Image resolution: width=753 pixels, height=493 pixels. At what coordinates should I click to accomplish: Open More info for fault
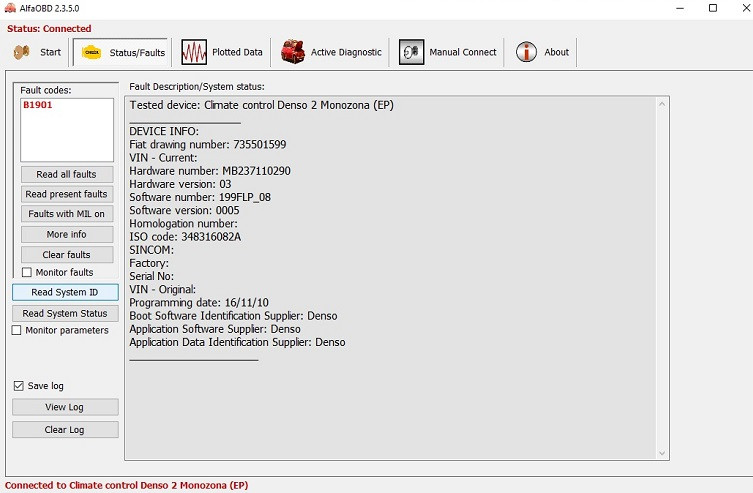click(x=66, y=234)
